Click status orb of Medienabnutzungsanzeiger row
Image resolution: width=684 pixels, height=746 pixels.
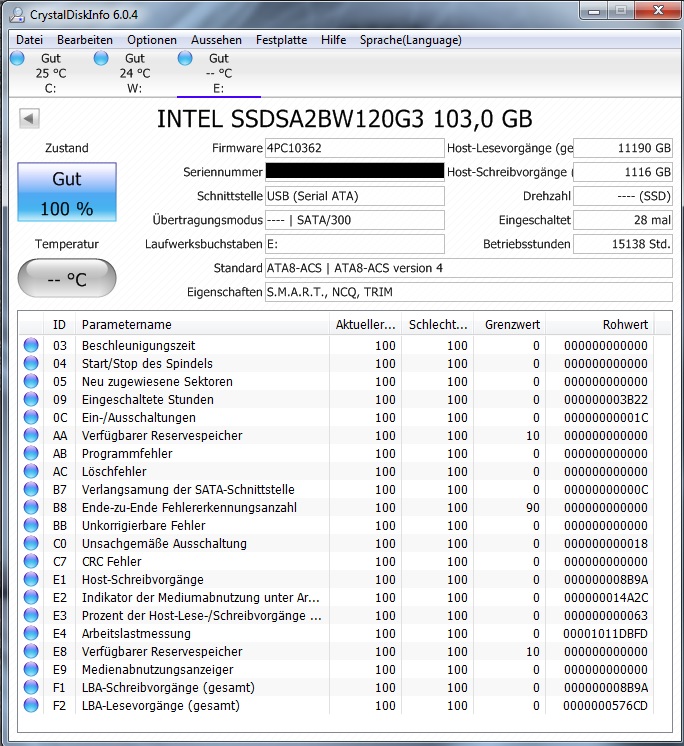[x=31, y=669]
